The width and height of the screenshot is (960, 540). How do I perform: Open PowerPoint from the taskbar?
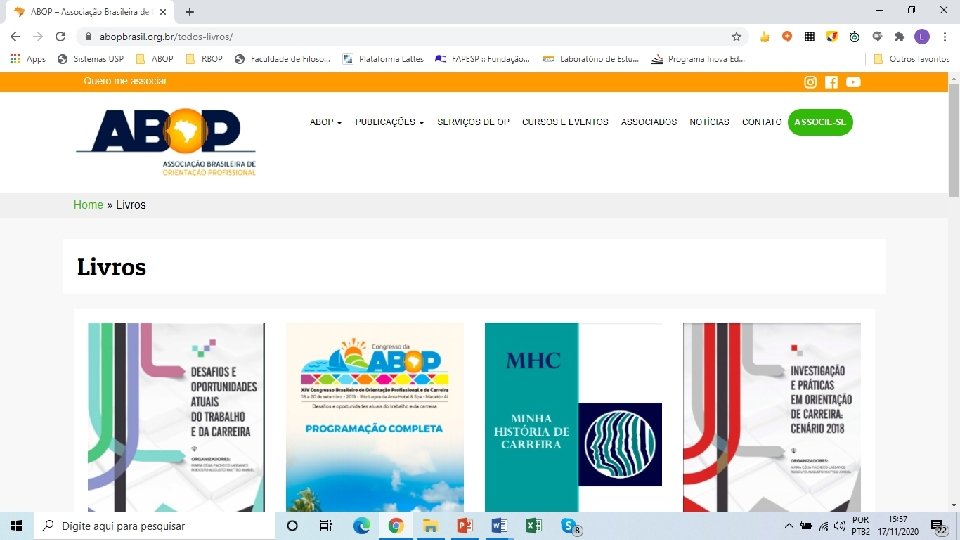pyautogui.click(x=465, y=526)
